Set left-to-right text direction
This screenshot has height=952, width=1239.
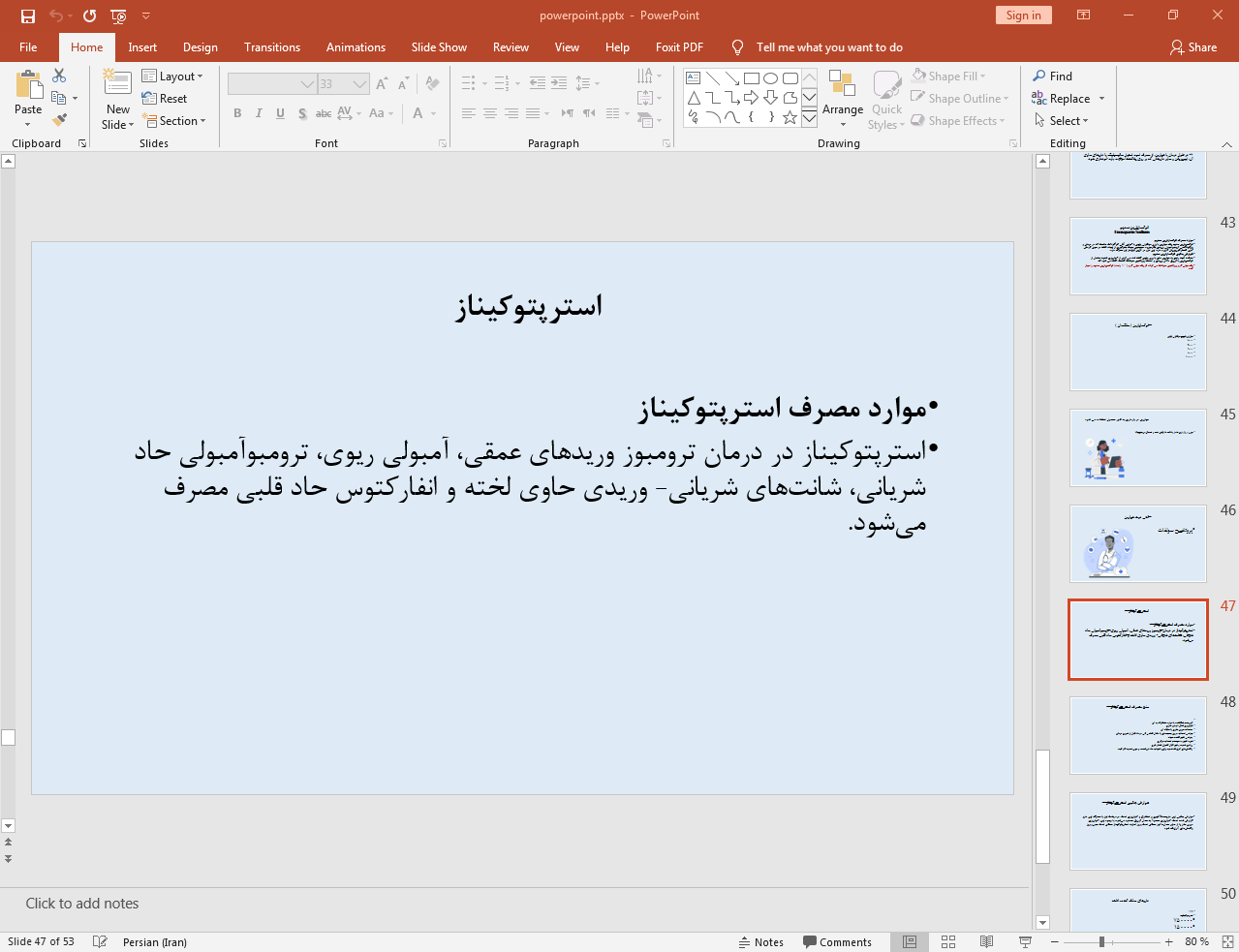568,113
